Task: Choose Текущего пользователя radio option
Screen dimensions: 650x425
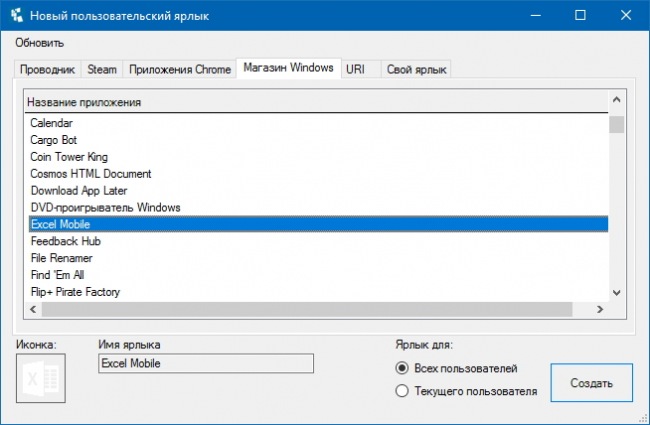Action: 466,391
